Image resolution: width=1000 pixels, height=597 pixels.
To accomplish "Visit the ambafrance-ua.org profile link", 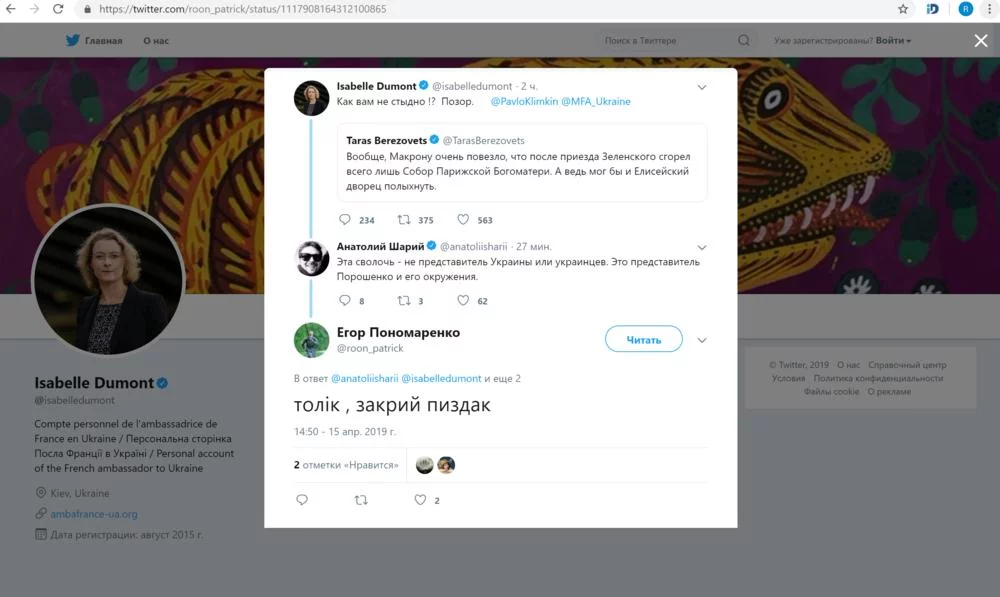I will point(94,514).
